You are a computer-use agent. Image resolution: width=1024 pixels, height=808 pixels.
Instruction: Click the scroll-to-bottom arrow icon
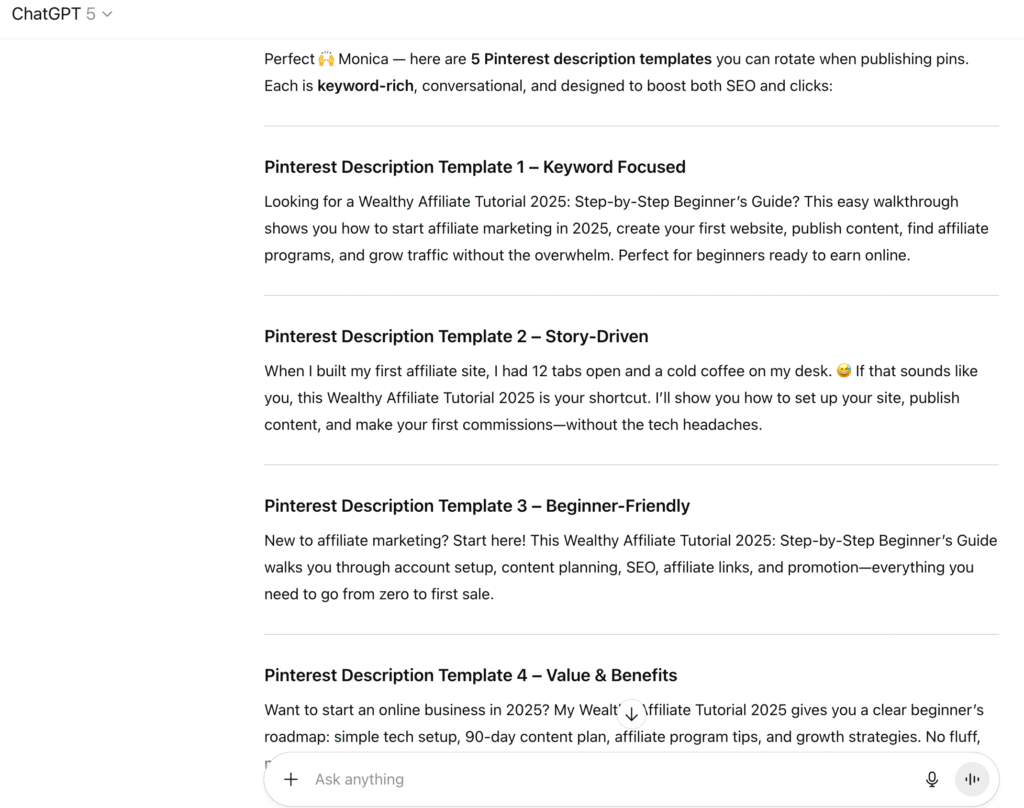631,713
